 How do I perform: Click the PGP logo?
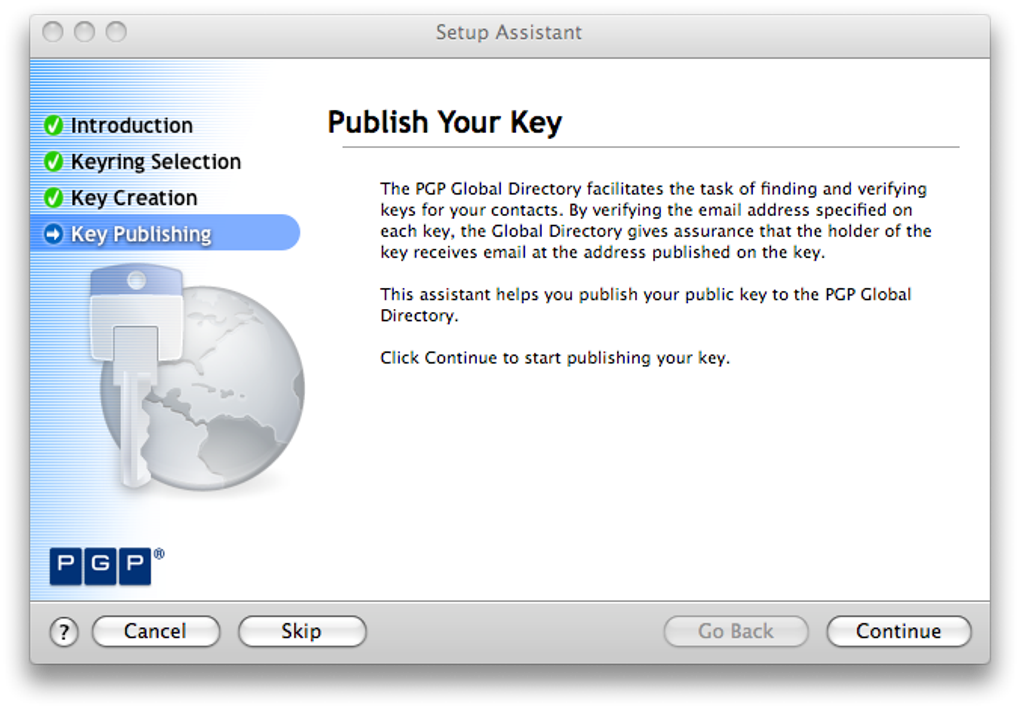pyautogui.click(x=101, y=565)
